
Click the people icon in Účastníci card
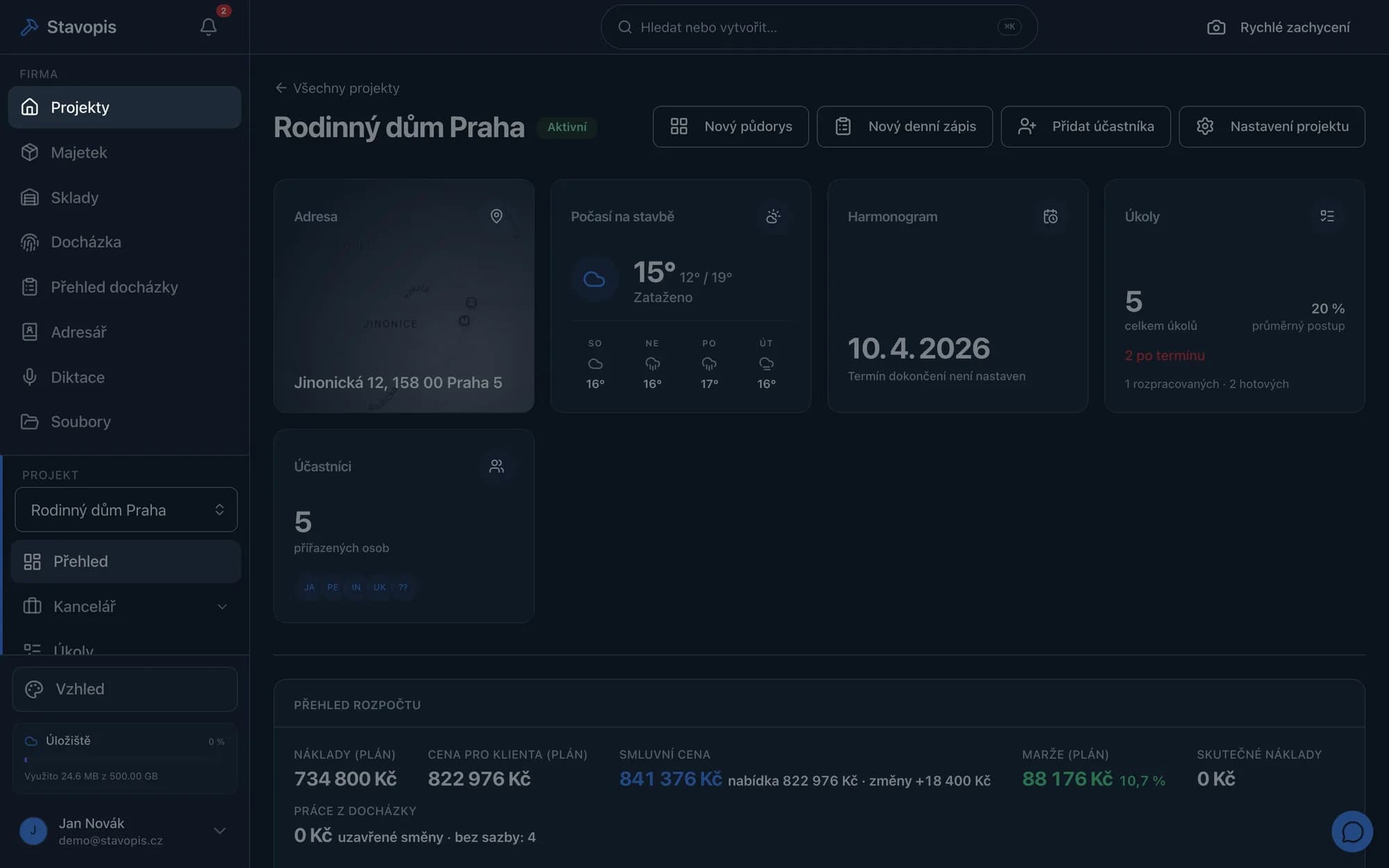[496, 466]
